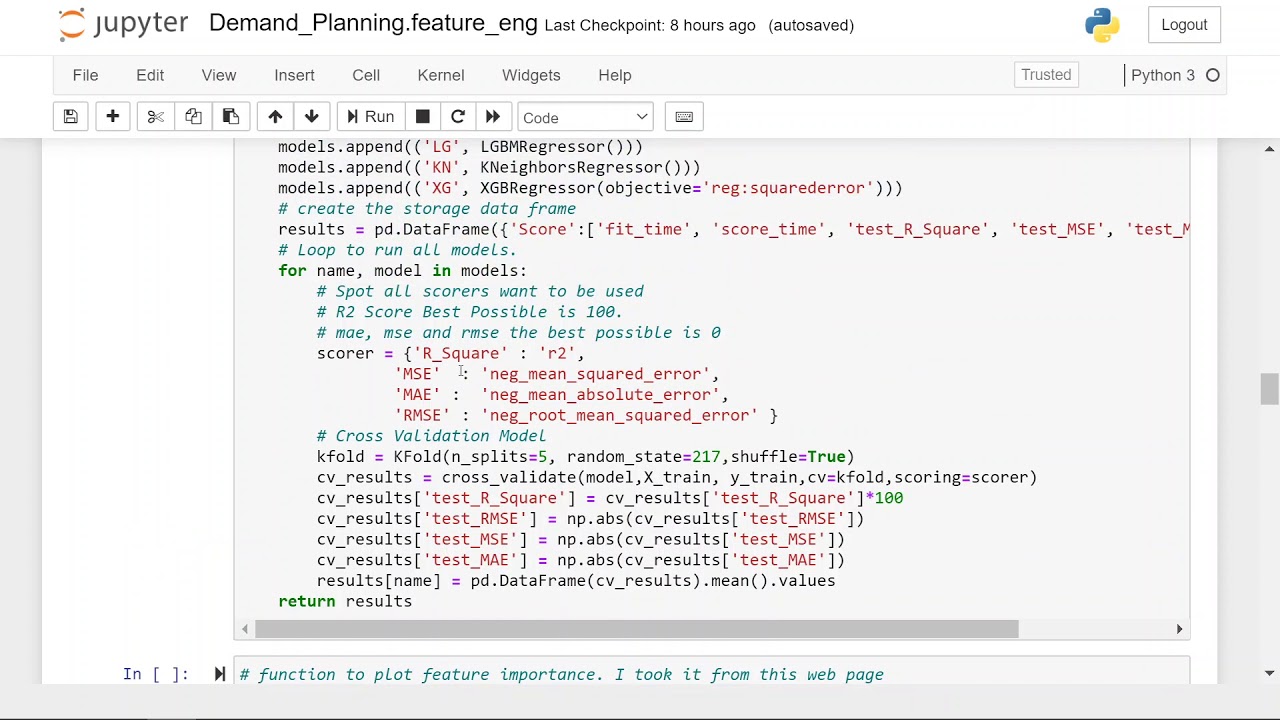Click the Python logo icon
Image resolution: width=1280 pixels, height=720 pixels.
coord(1102,25)
